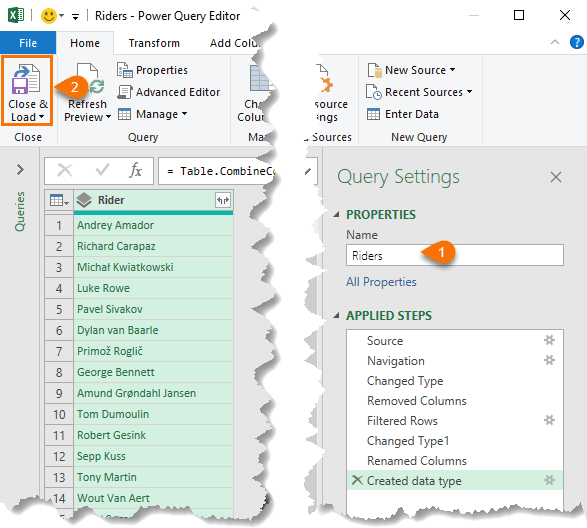Select the Renamed Columns step

pos(454,461)
